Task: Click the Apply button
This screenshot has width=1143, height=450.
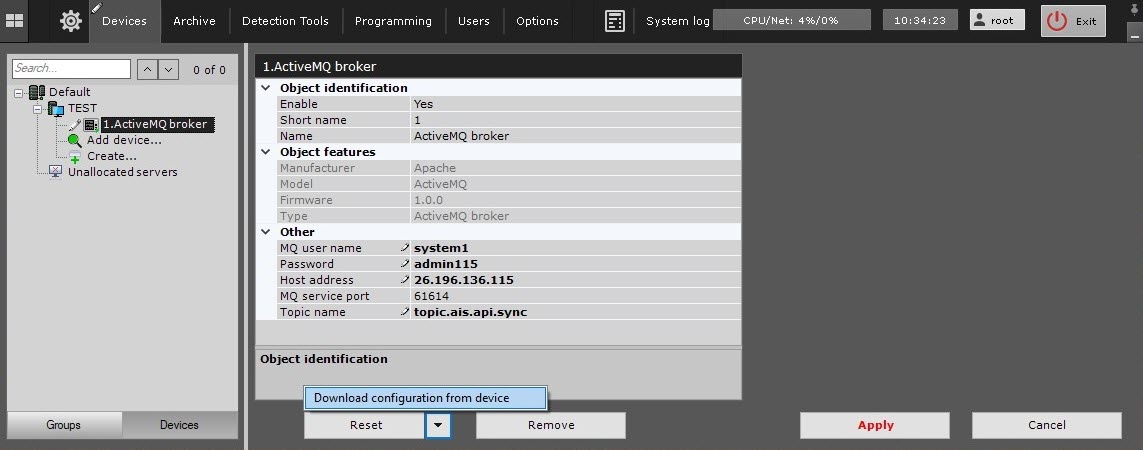Action: [875, 425]
